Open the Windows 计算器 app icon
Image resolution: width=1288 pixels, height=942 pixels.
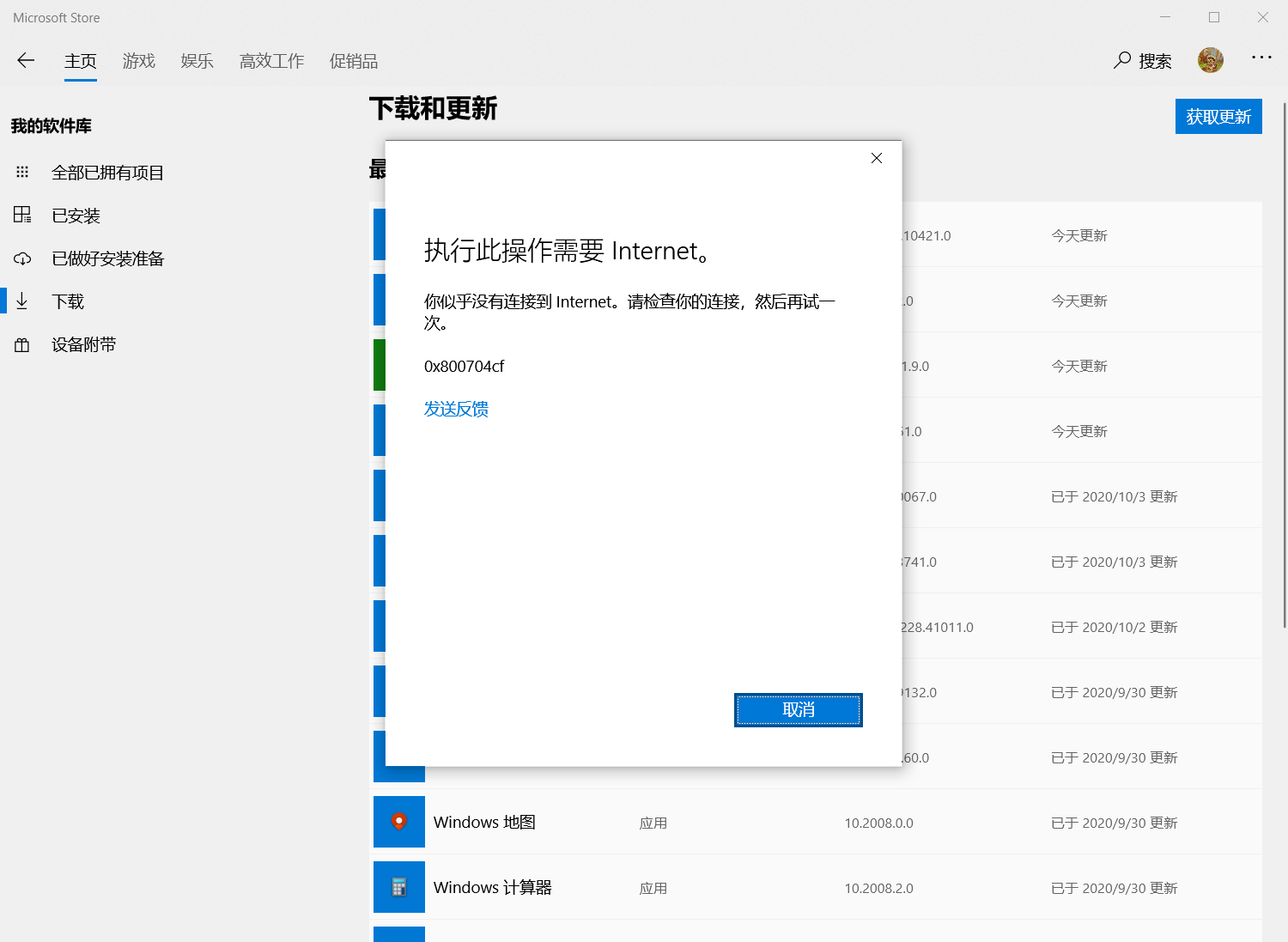coord(399,887)
